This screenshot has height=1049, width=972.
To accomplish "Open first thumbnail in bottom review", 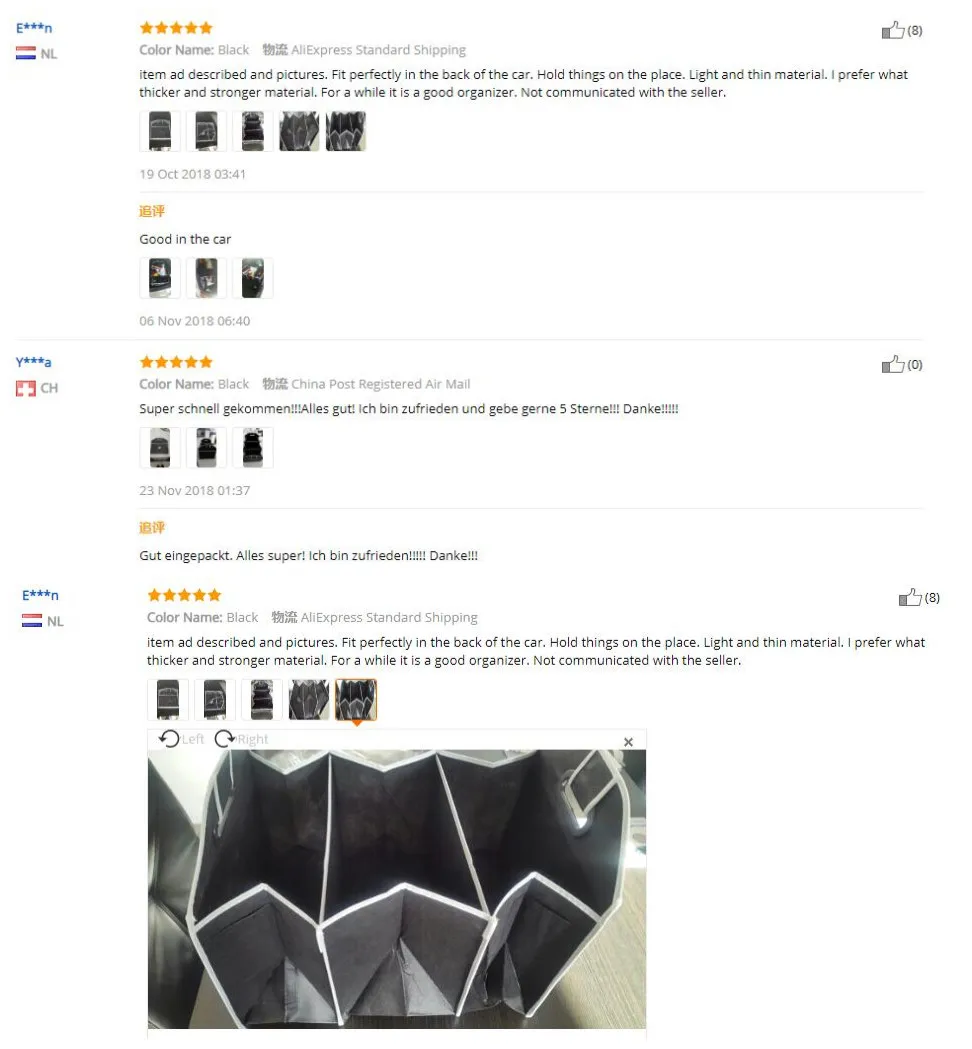I will [x=168, y=700].
